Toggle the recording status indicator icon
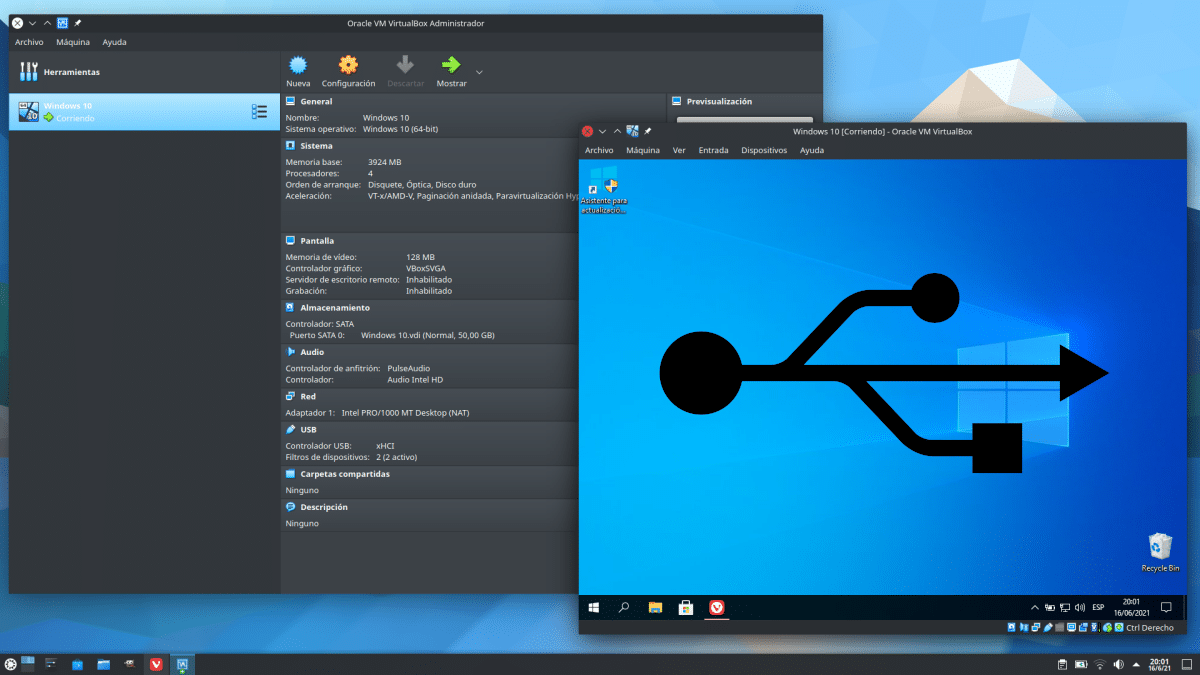 1083,627
